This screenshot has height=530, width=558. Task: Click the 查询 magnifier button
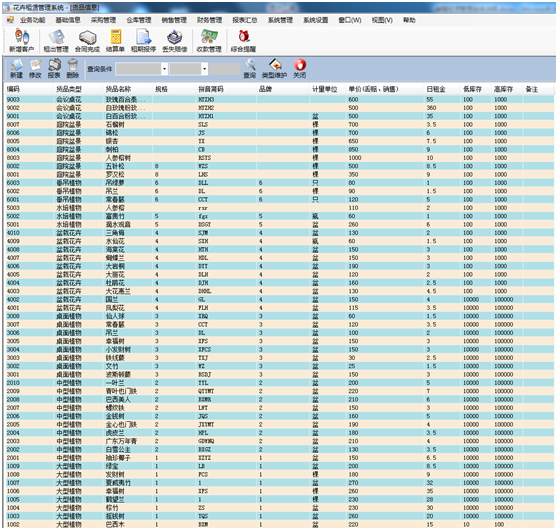click(250, 69)
